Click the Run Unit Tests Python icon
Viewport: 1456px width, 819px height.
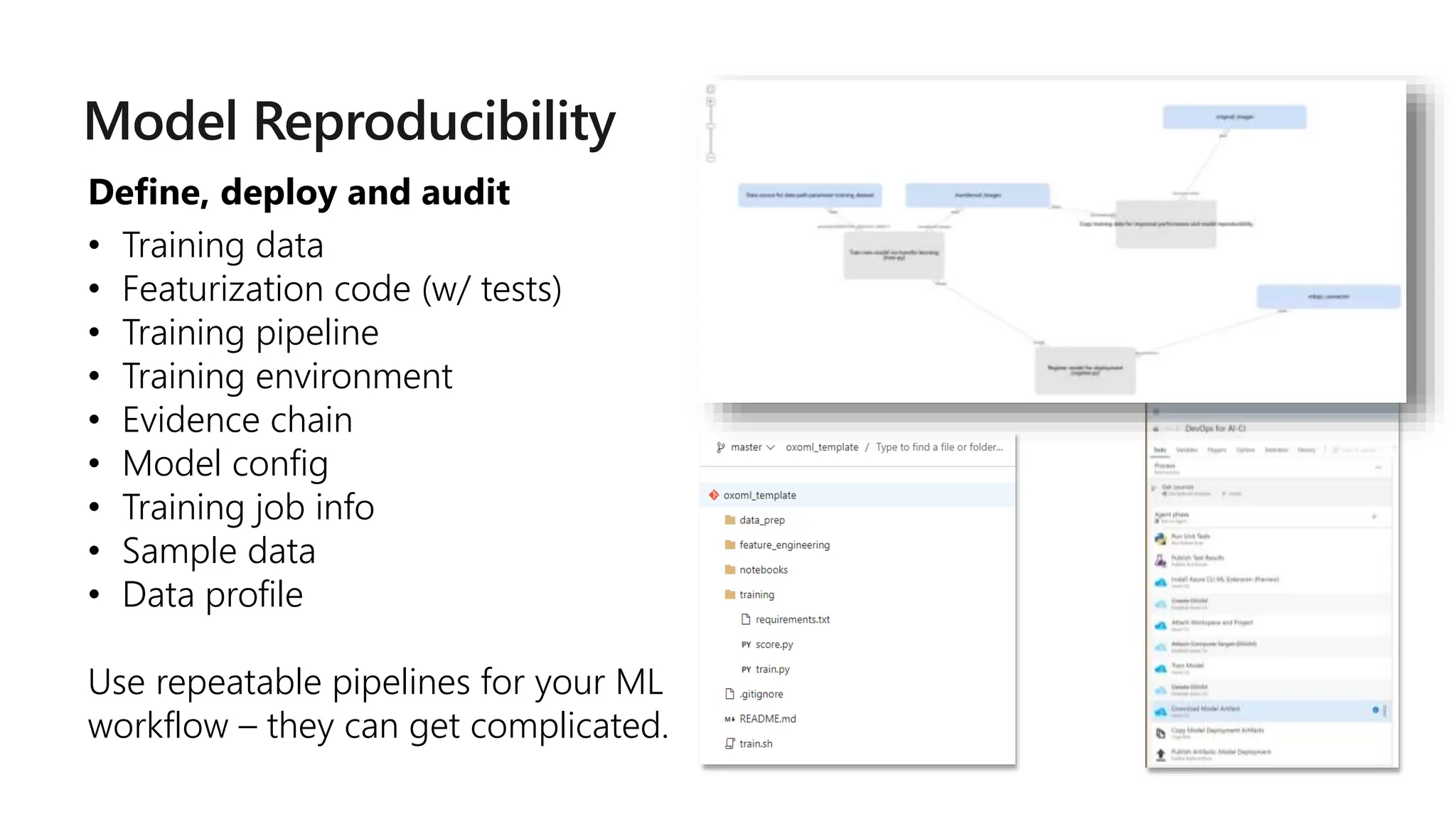pos(1160,539)
